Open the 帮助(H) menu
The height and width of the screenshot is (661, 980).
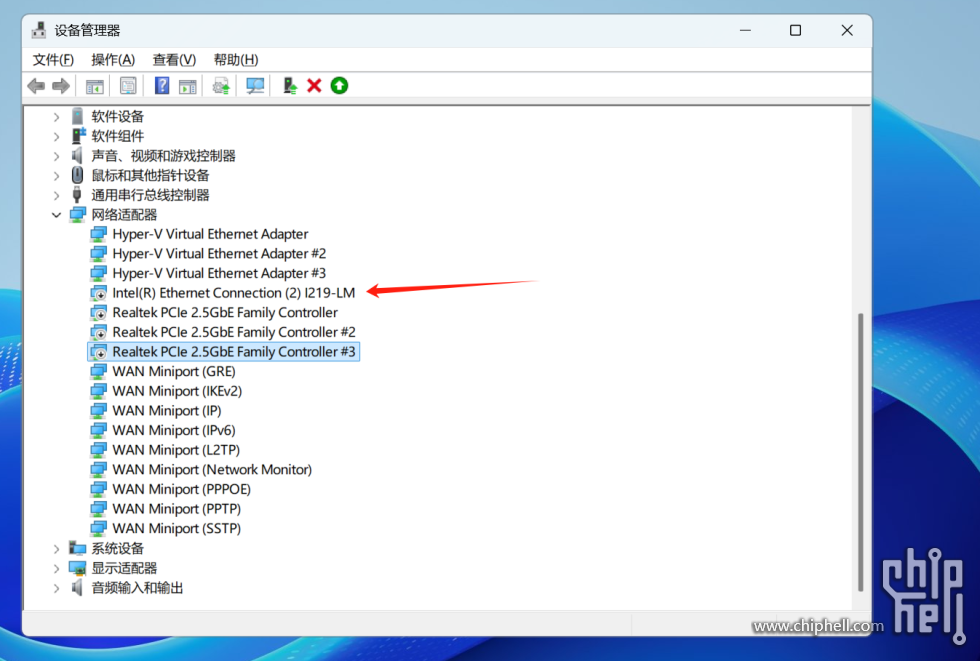[236, 60]
